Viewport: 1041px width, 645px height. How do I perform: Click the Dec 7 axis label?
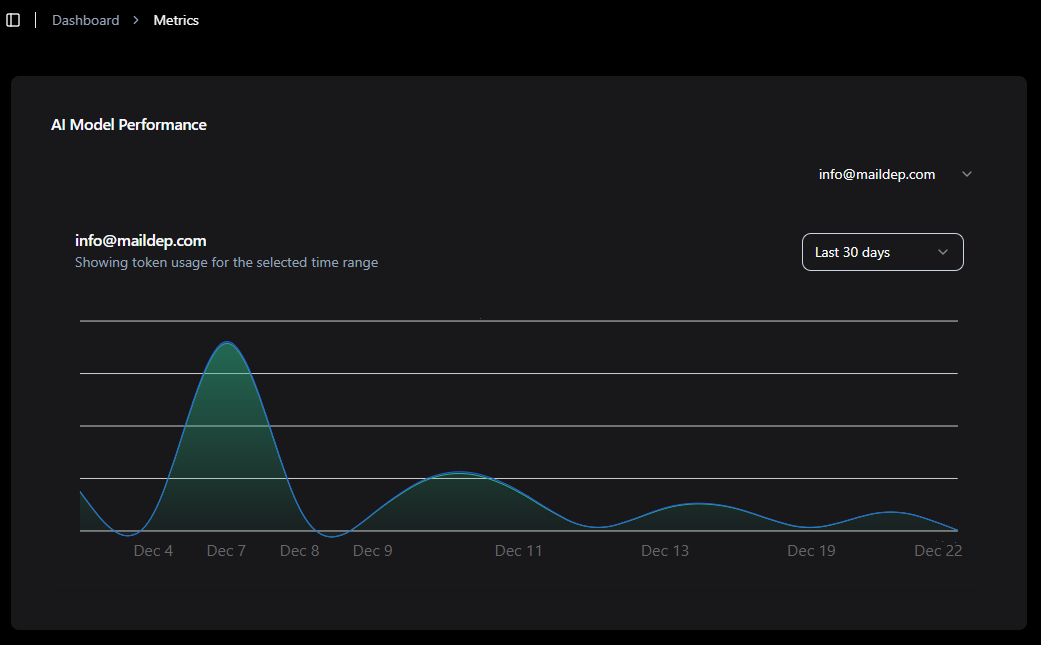click(x=226, y=551)
